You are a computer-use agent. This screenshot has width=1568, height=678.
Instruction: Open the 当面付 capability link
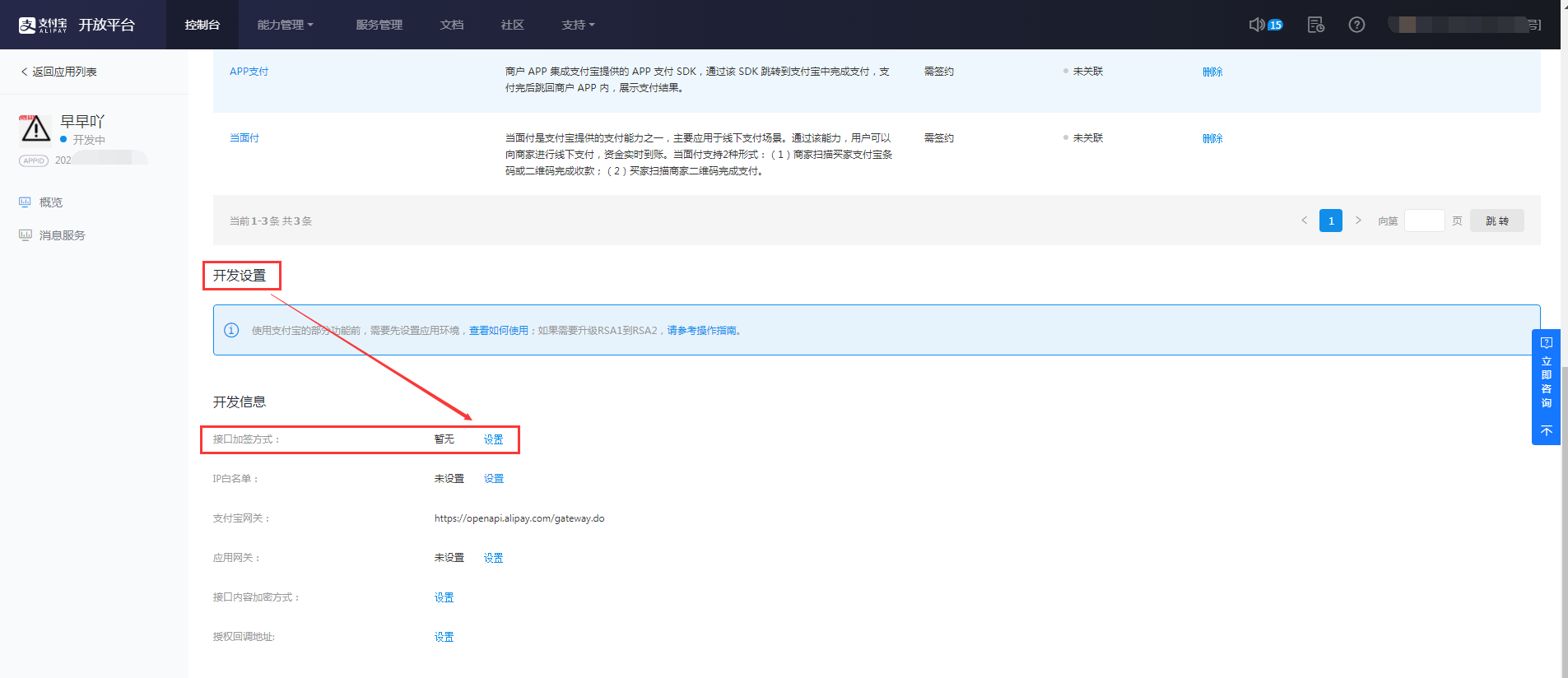click(x=244, y=138)
